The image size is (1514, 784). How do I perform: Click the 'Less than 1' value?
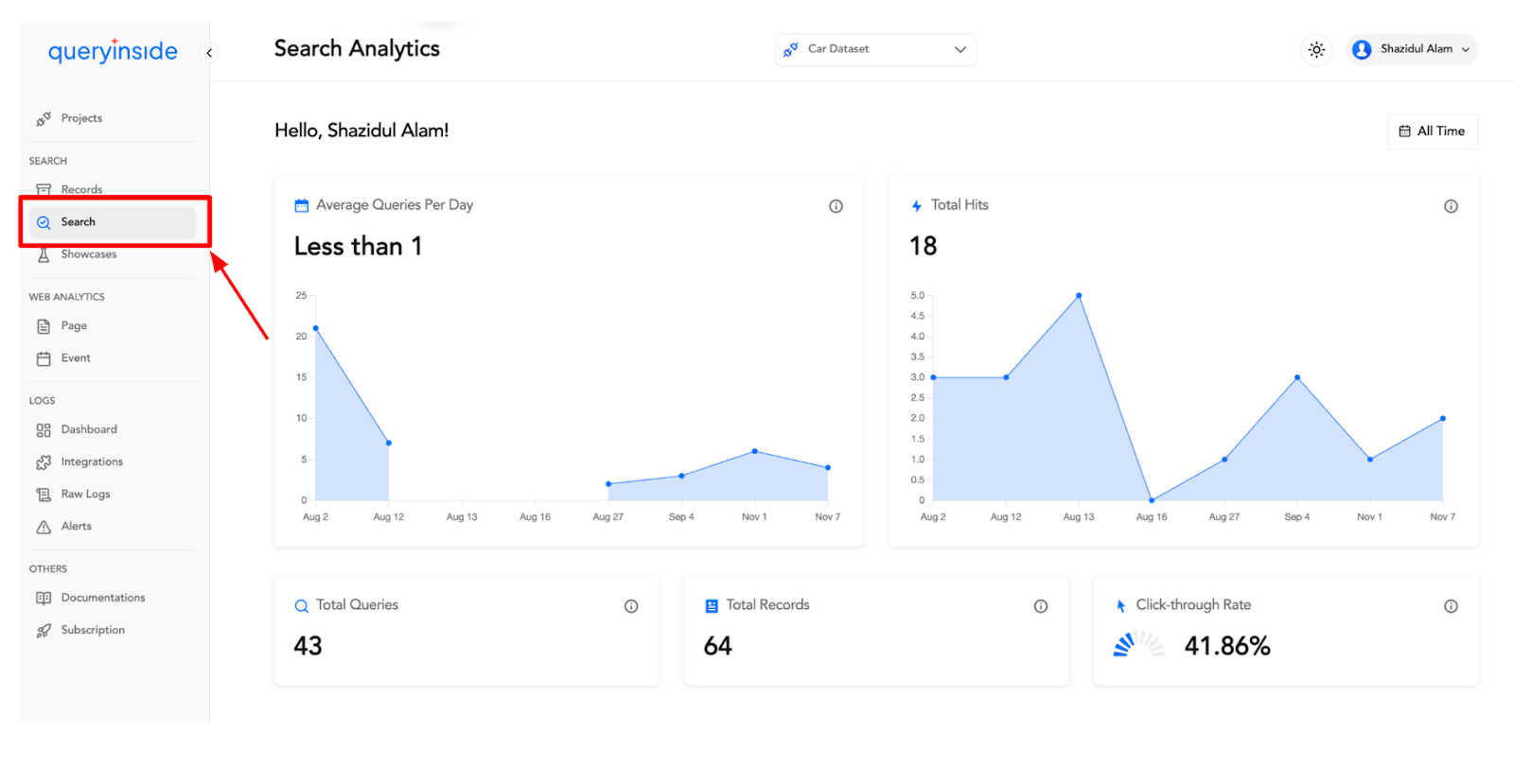click(358, 247)
